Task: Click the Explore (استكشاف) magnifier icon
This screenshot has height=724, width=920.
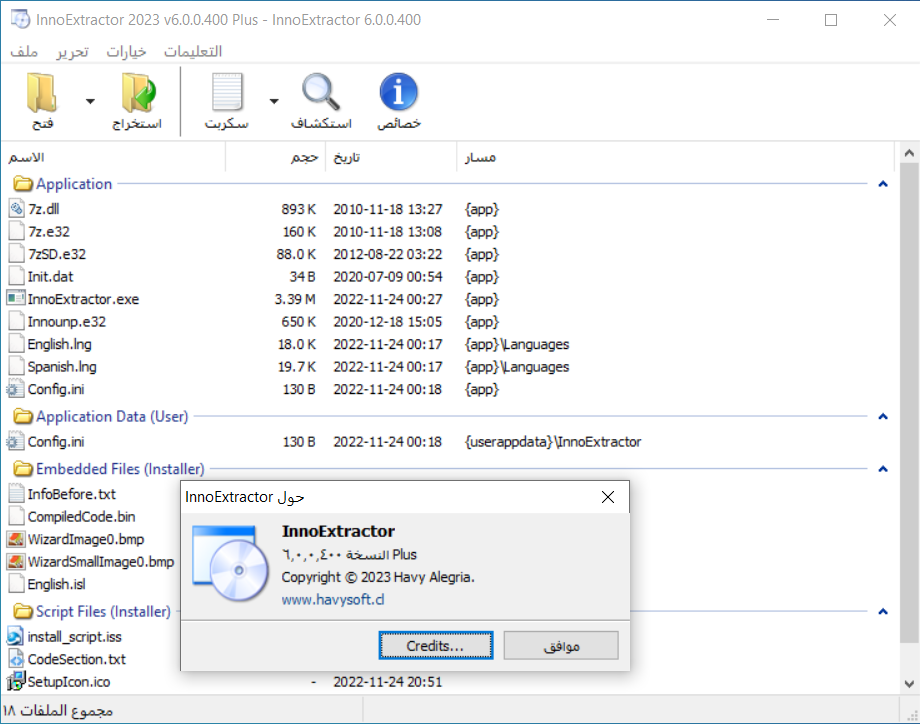Action: (x=321, y=92)
